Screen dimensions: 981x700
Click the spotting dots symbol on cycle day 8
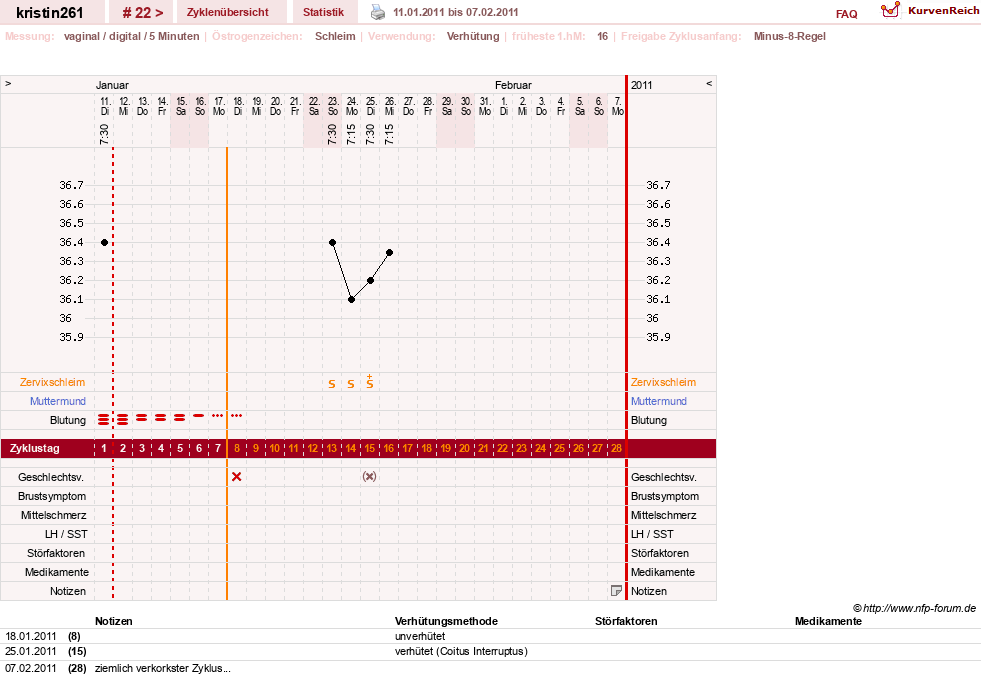point(236,415)
